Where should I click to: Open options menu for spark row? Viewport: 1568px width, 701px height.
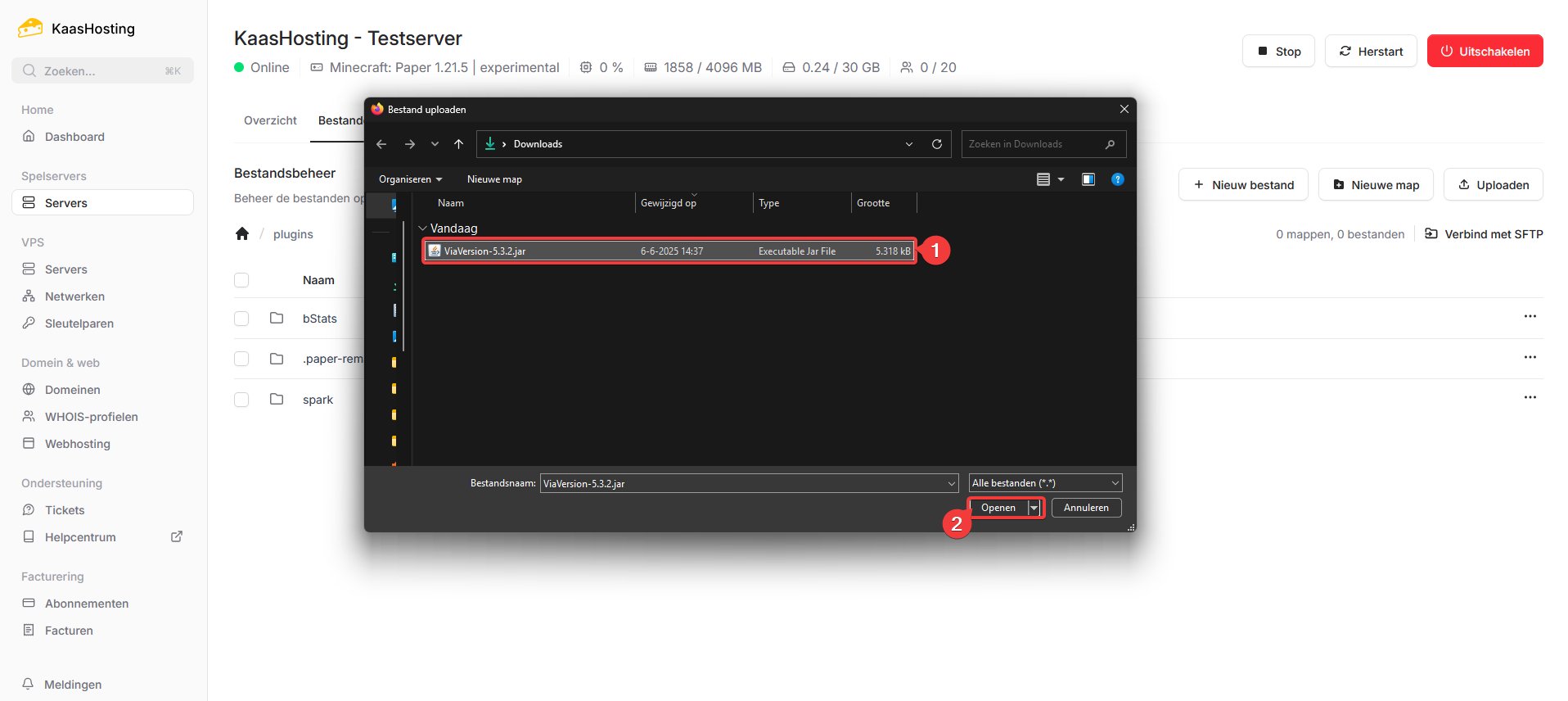[x=1530, y=398]
